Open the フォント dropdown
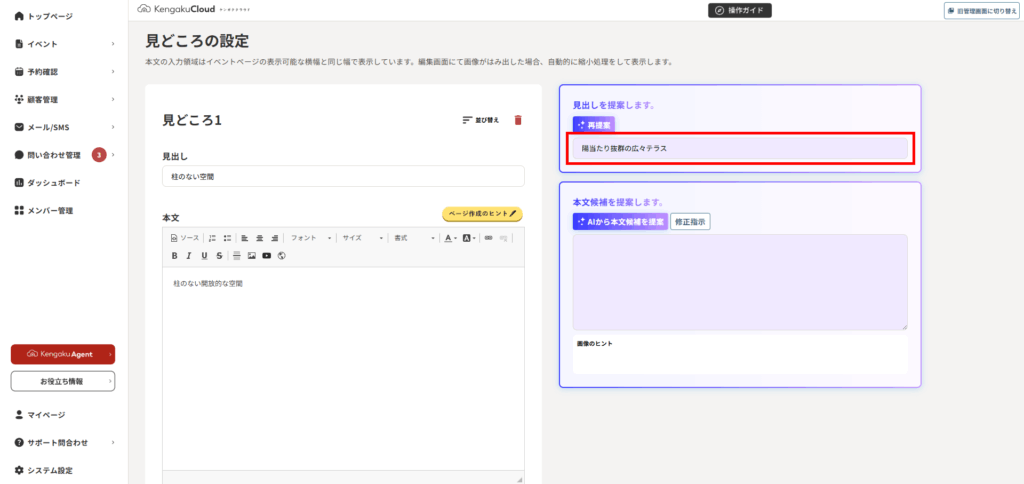 311,238
